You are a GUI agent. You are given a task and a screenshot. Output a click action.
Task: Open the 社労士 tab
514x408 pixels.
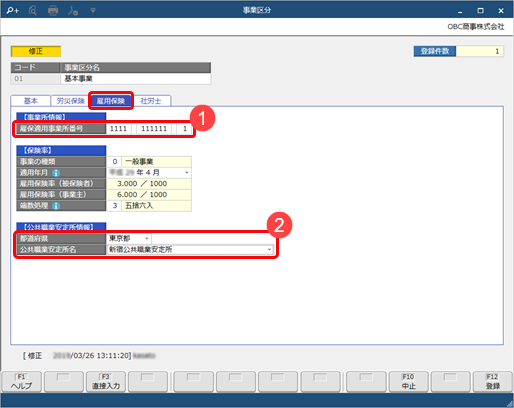coord(151,101)
